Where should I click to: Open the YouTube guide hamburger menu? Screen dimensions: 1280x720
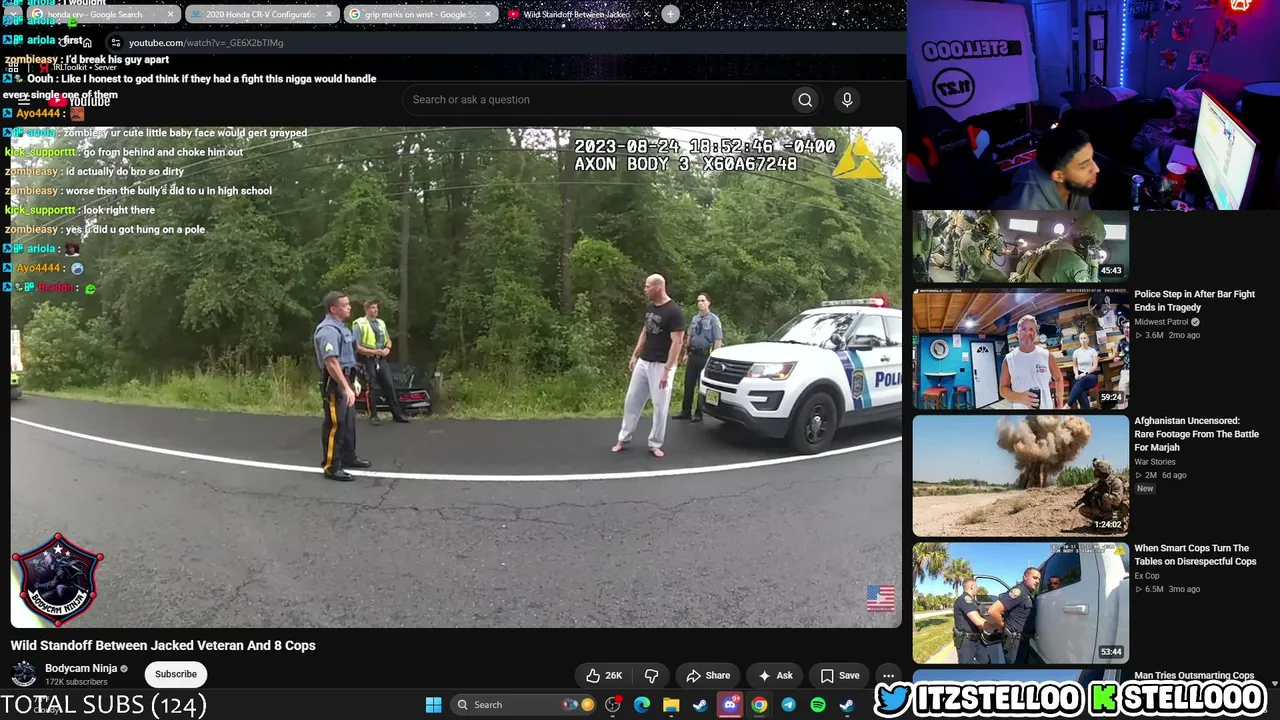(x=24, y=100)
